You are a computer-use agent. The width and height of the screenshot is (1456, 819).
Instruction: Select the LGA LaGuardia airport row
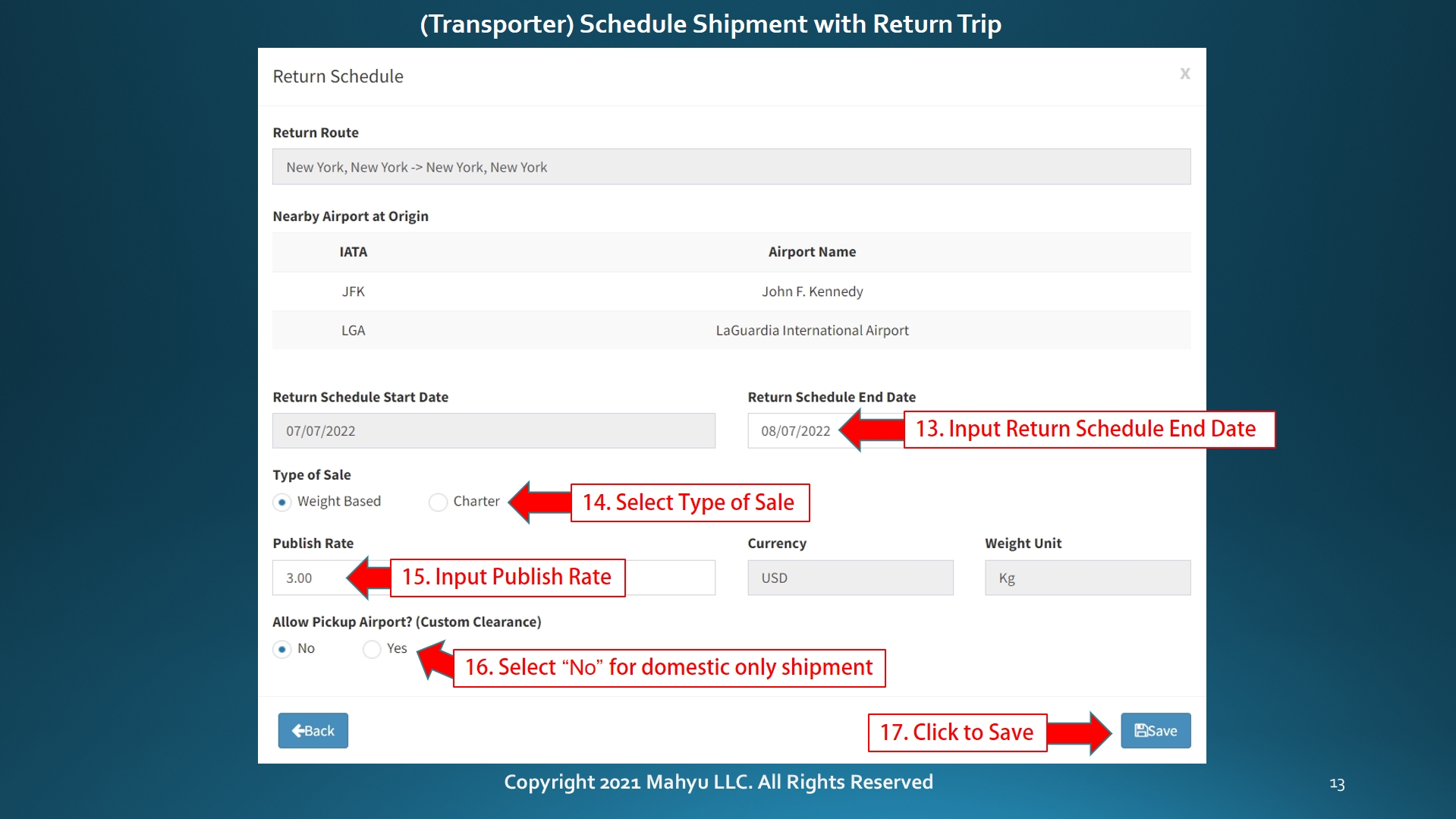(x=731, y=330)
